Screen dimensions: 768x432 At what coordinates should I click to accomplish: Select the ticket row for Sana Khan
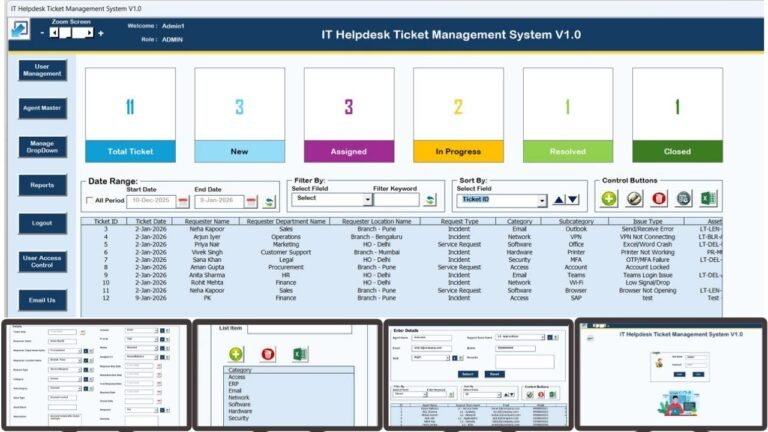(x=401, y=260)
